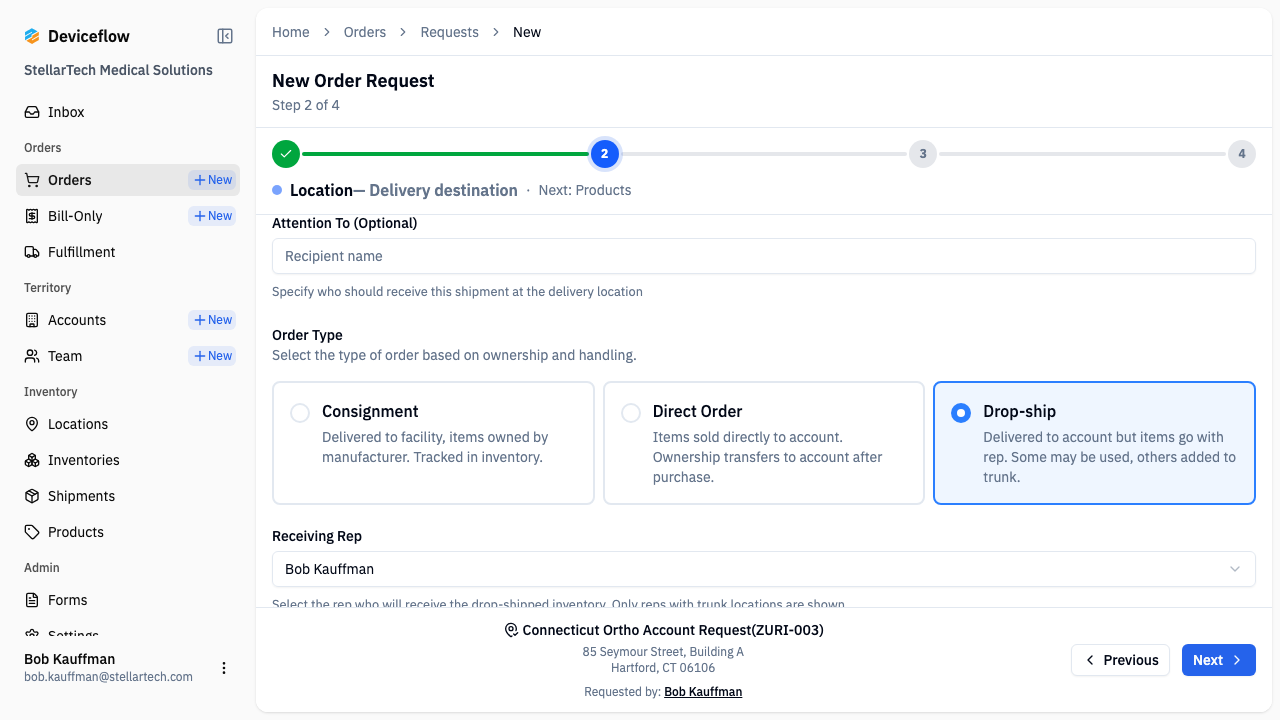This screenshot has height=720, width=1280.
Task: Click the Bill-Only receipt icon
Action: pos(32,216)
